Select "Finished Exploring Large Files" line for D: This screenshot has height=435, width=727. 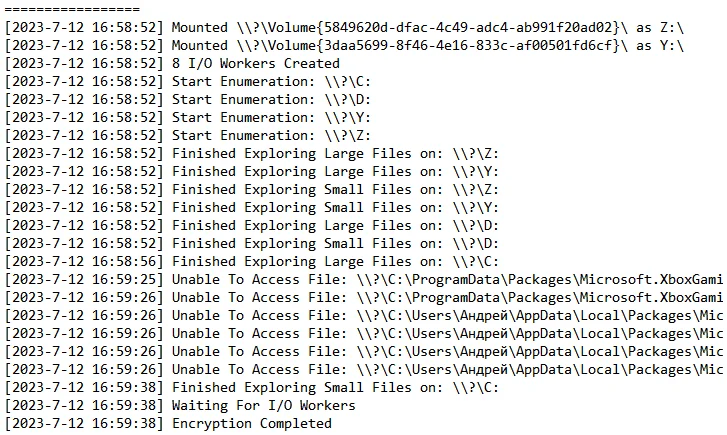pos(335,225)
